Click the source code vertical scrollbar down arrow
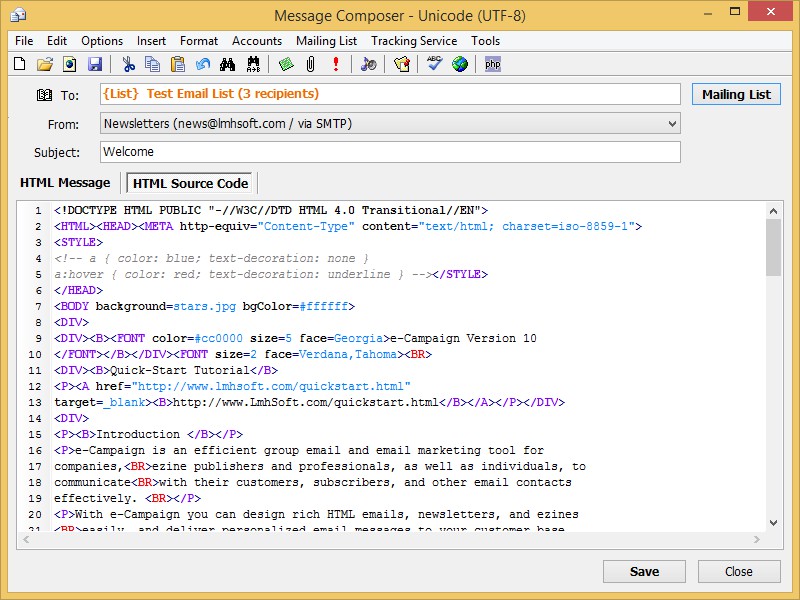This screenshot has height=600, width=800. click(x=773, y=523)
